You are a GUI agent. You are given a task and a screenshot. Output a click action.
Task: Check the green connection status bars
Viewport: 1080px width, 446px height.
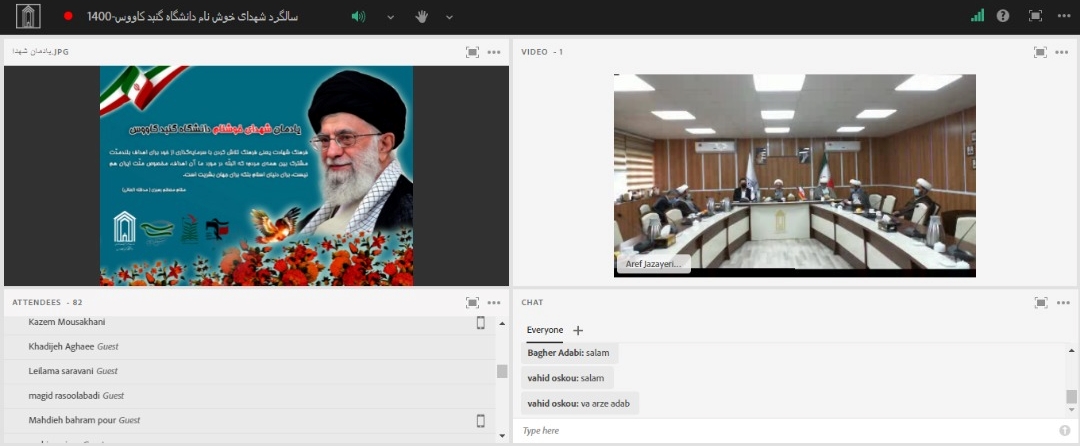[977, 16]
